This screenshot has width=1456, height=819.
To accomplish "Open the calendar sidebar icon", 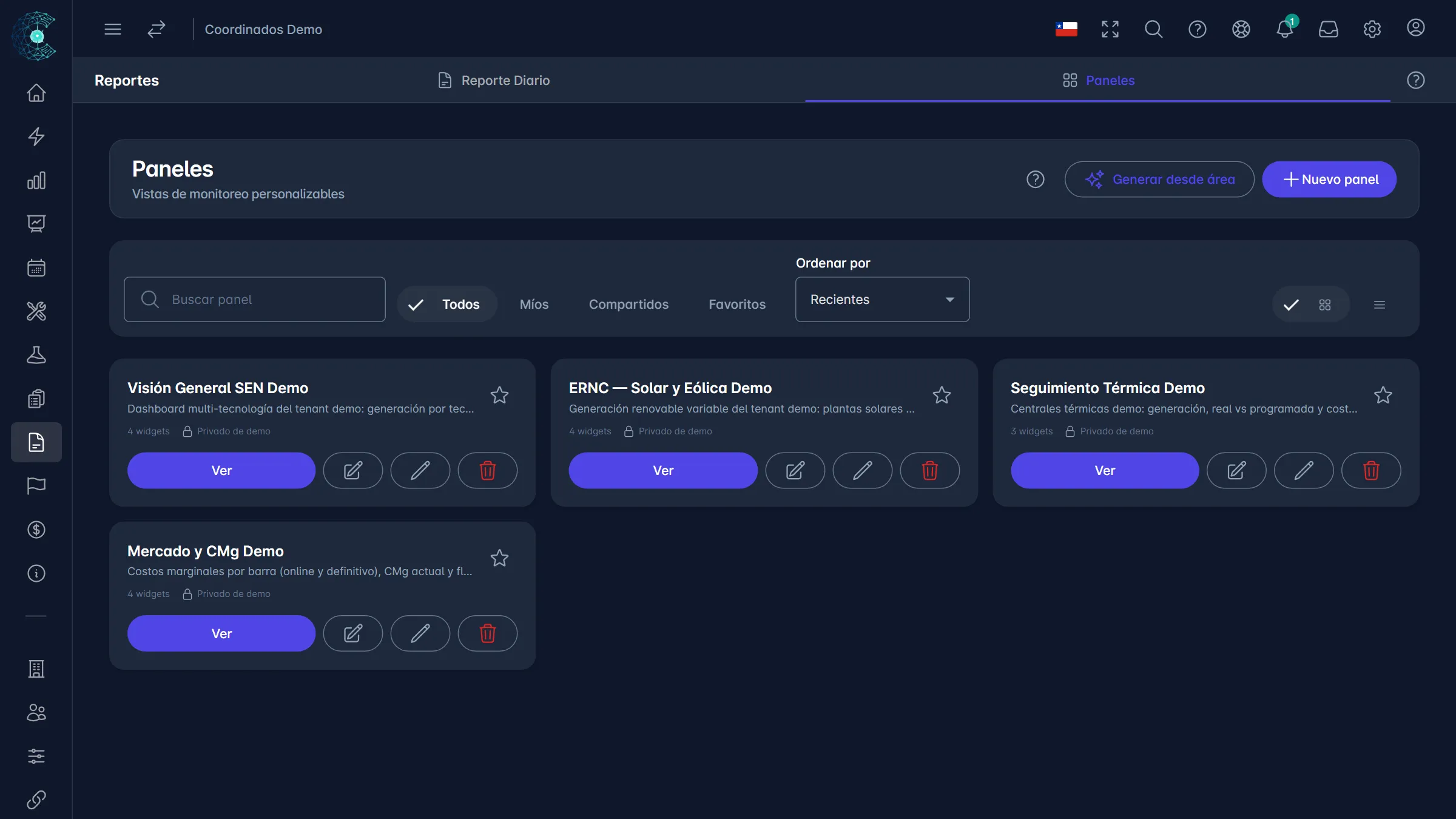I will click(36, 268).
